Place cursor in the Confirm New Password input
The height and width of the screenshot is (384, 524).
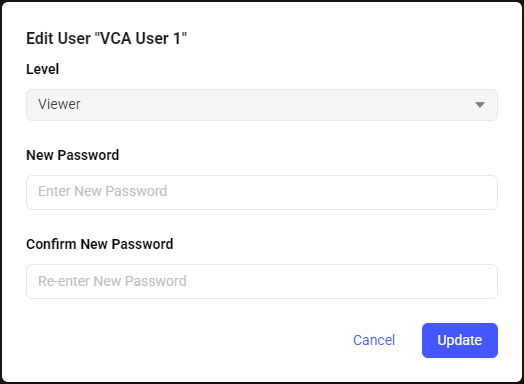click(x=262, y=281)
